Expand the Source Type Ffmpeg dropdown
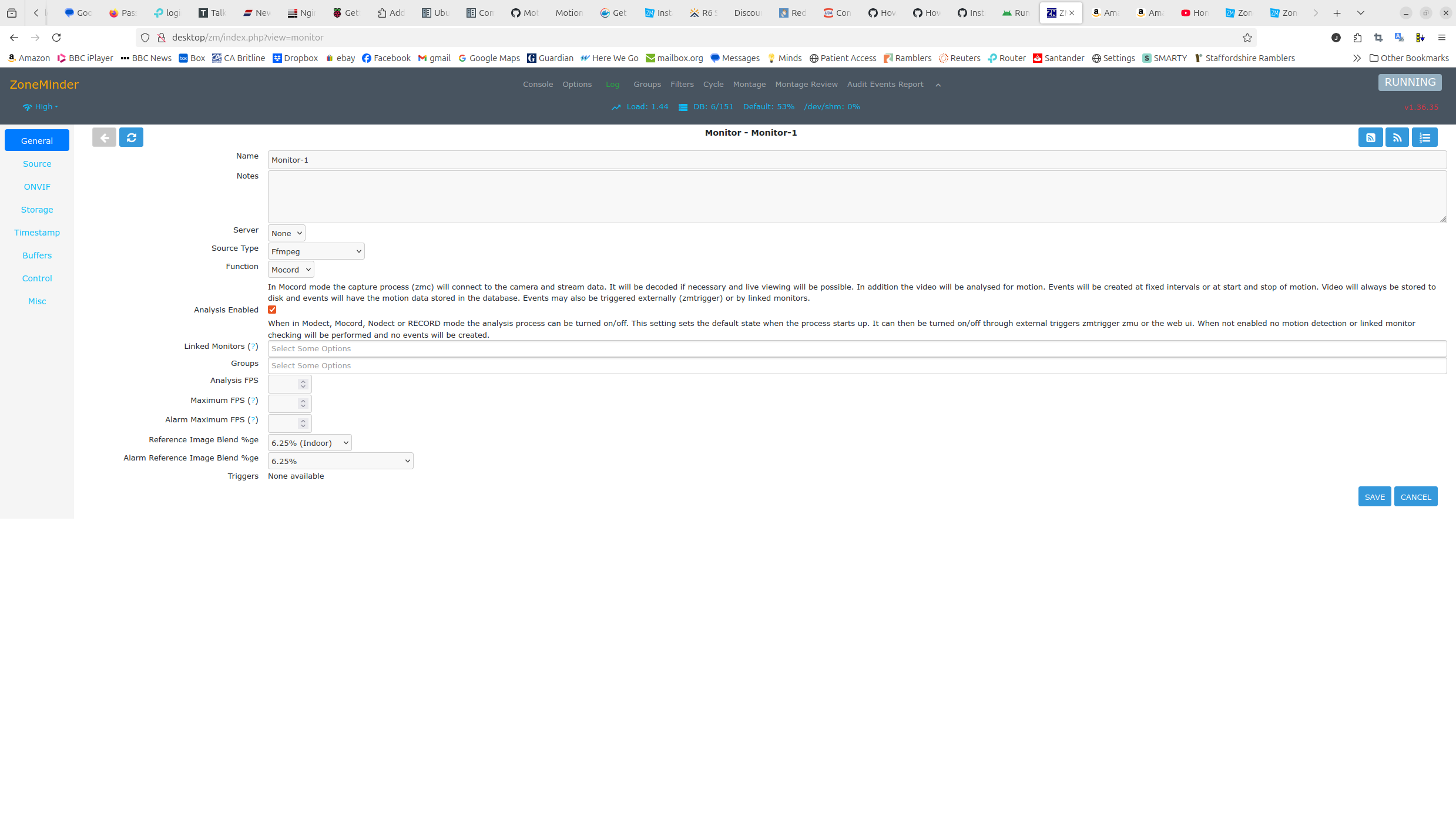Screen dimensions: 1456x827 tap(315, 250)
